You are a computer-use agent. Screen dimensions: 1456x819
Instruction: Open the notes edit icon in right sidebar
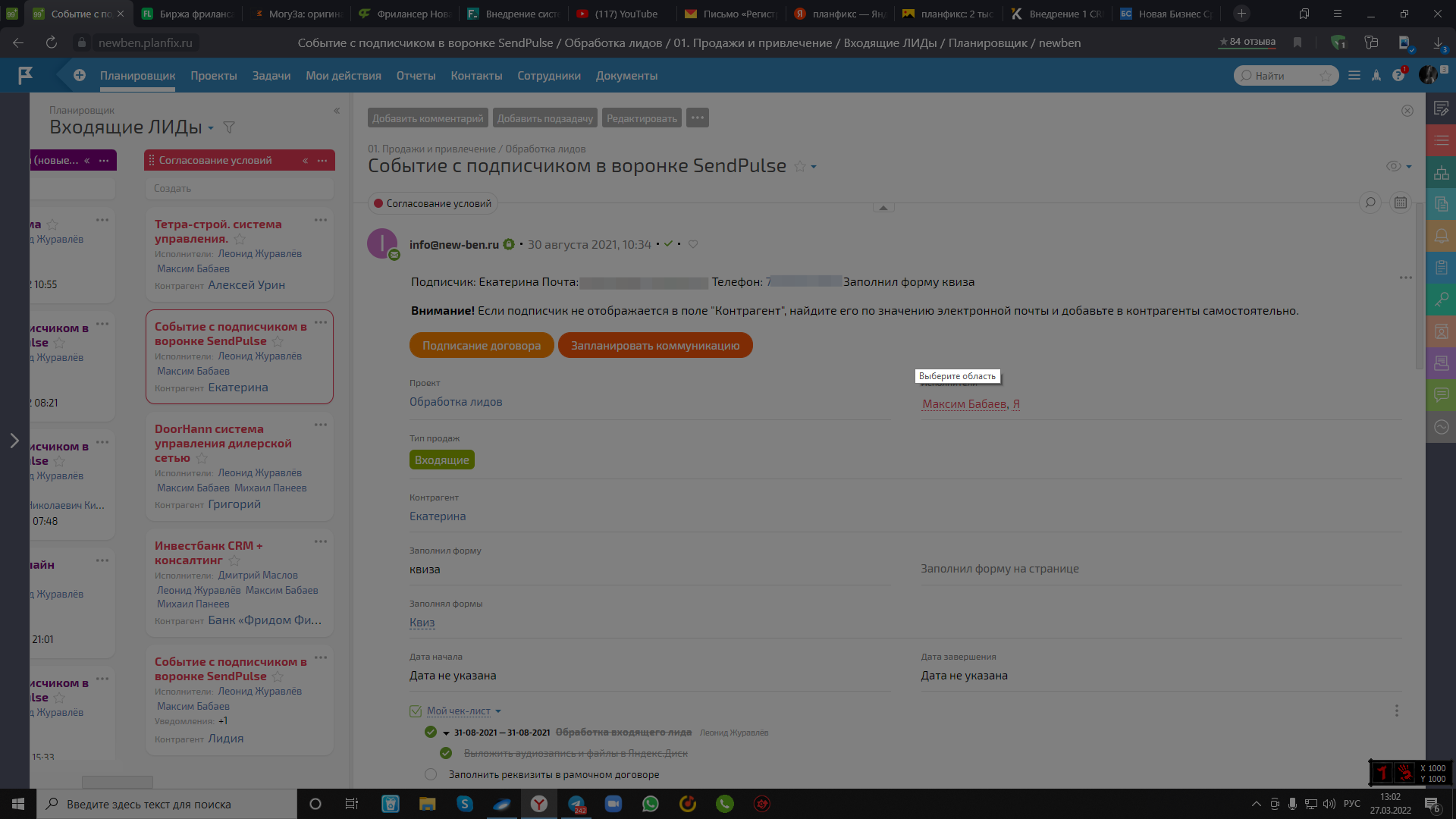1441,108
